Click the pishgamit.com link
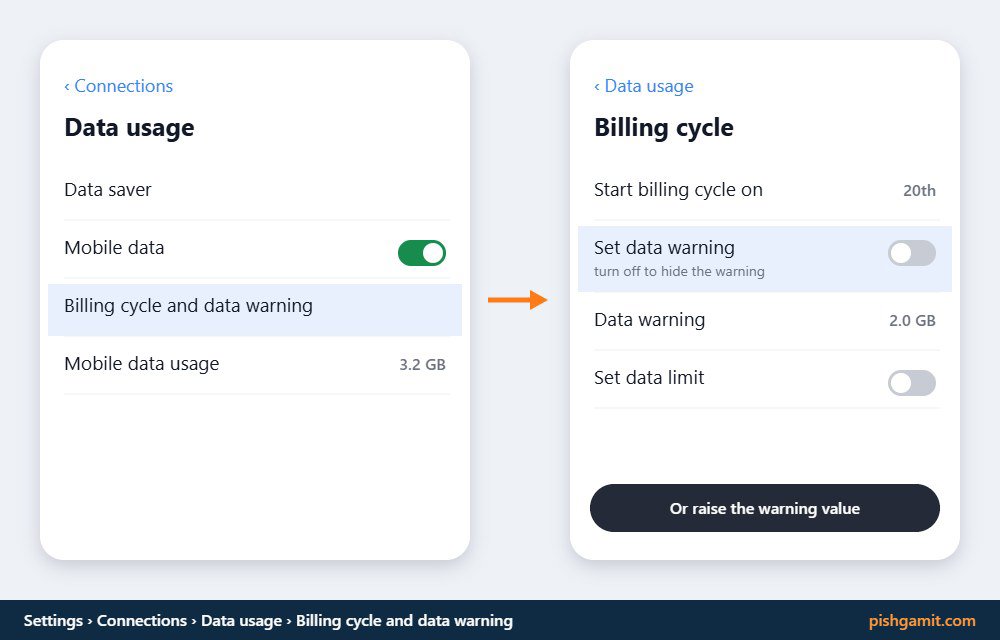The image size is (1000, 640). (922, 621)
